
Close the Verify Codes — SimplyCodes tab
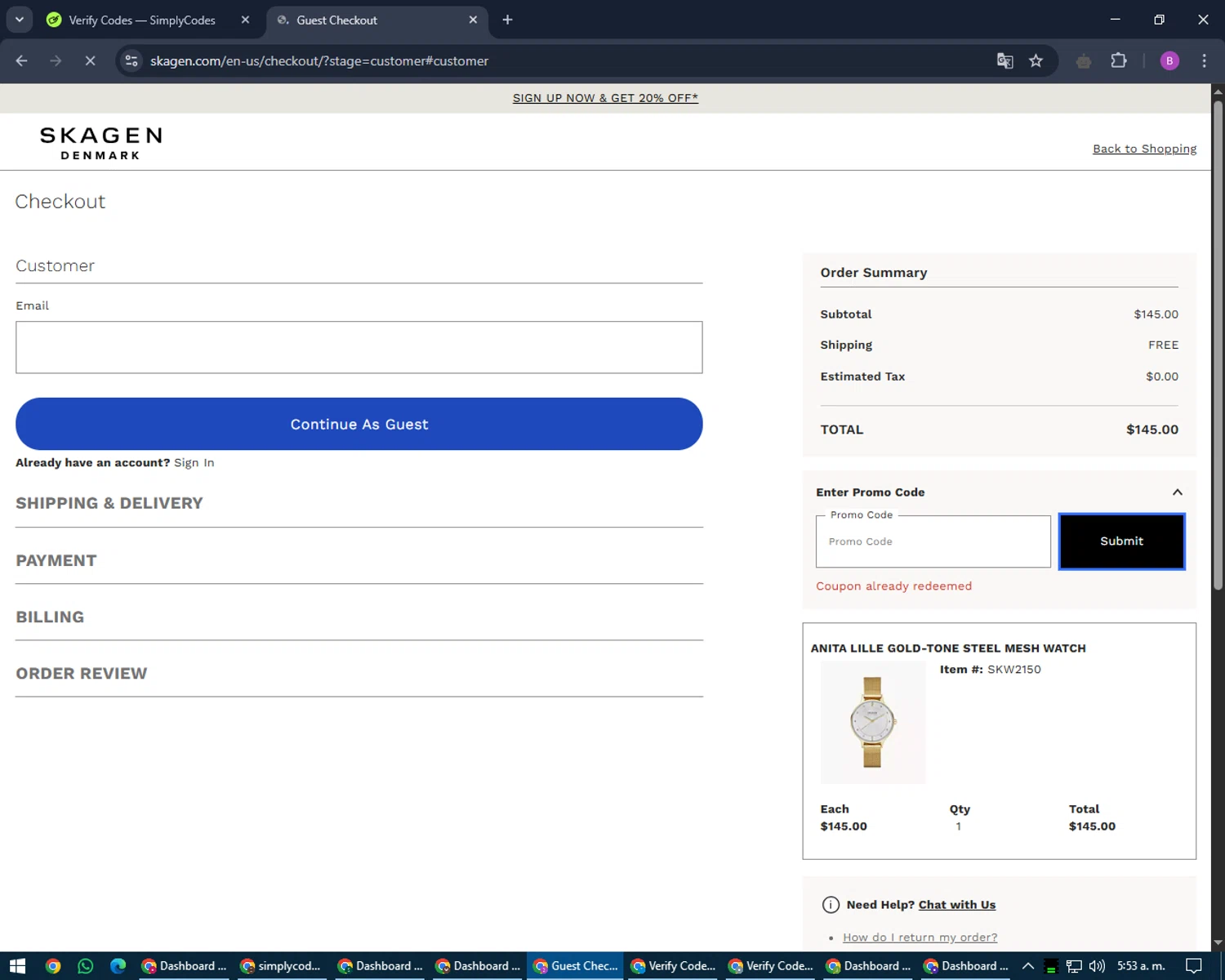click(245, 20)
